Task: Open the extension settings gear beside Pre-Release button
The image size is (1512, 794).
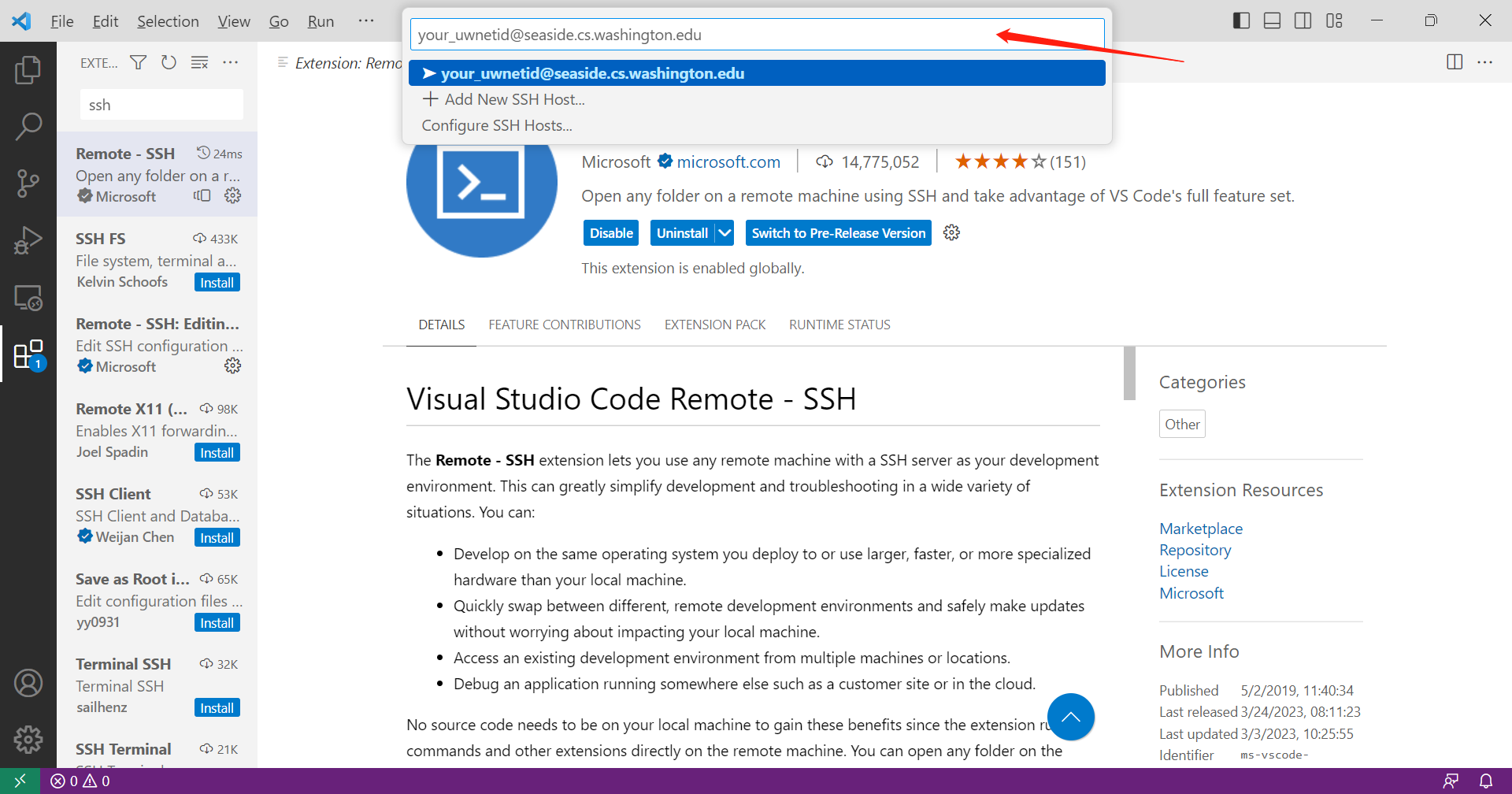Action: pos(951,232)
